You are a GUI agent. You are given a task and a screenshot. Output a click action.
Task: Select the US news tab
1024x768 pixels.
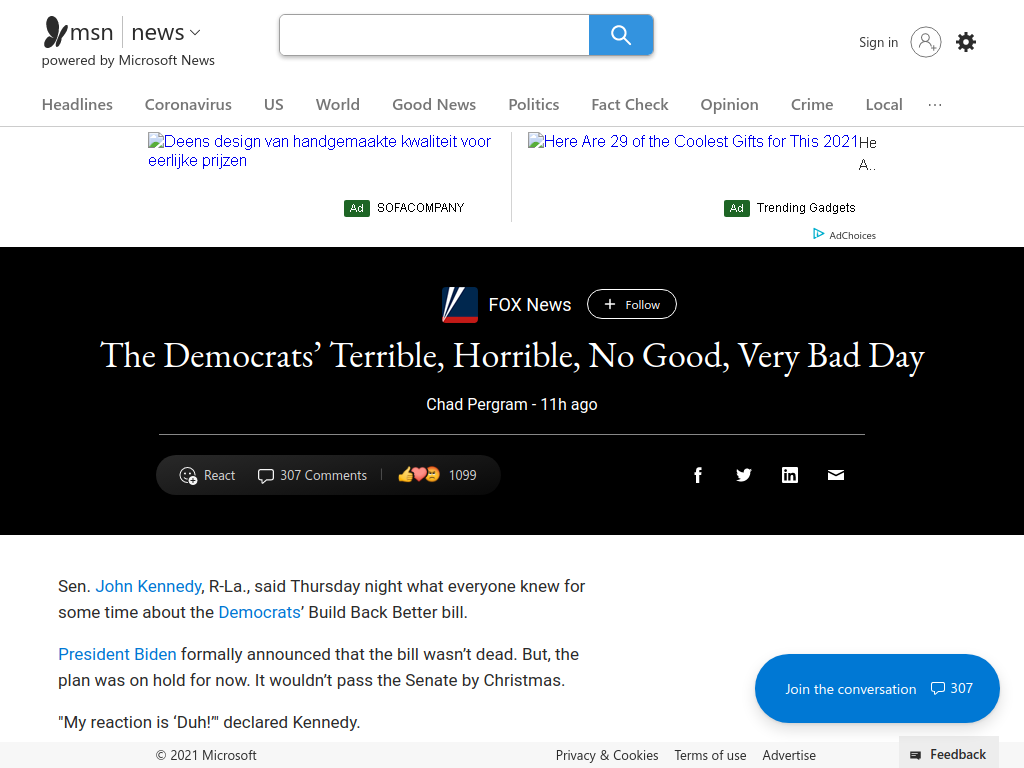(x=274, y=105)
